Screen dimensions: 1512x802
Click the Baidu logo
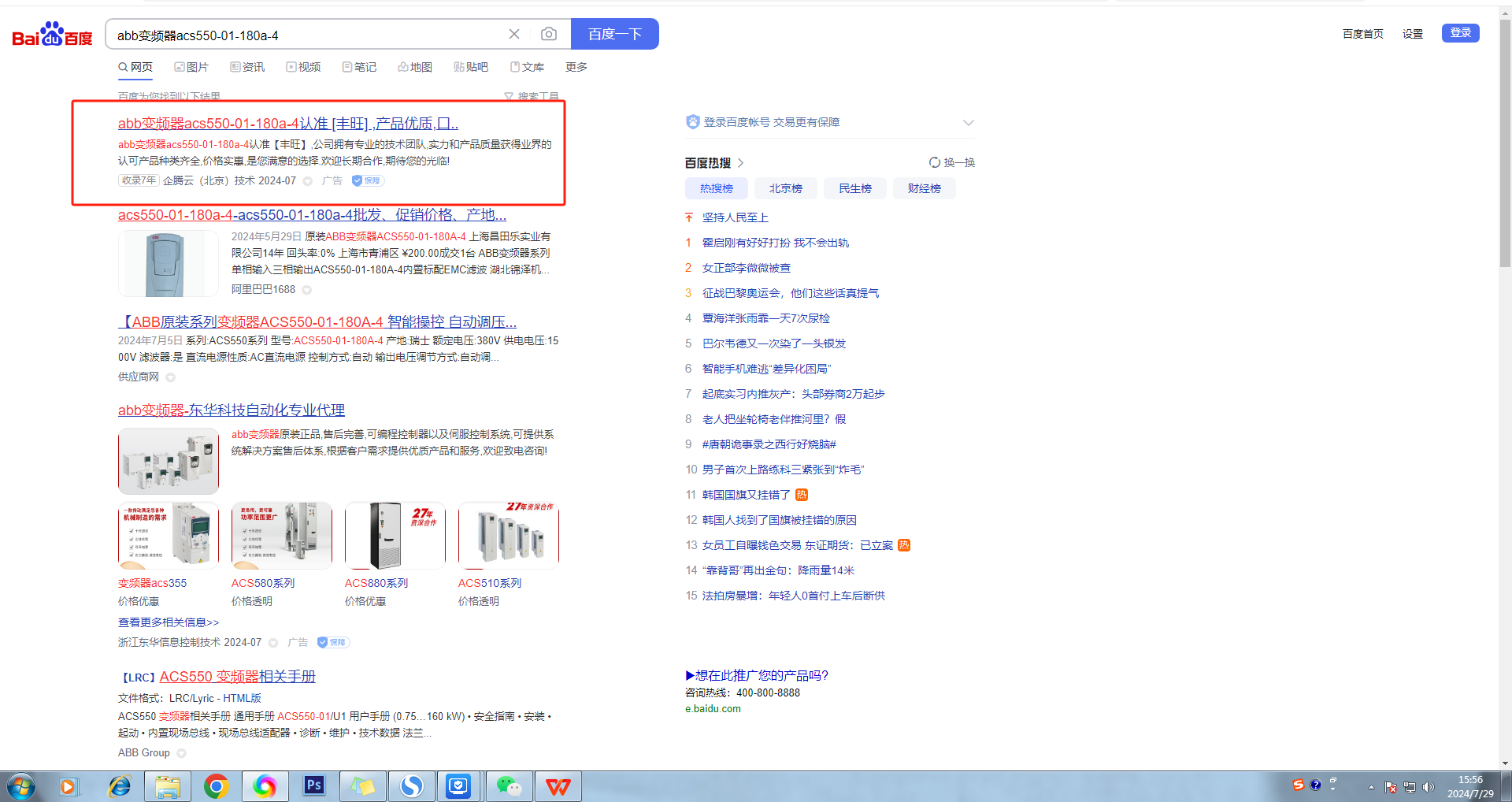pos(52,35)
